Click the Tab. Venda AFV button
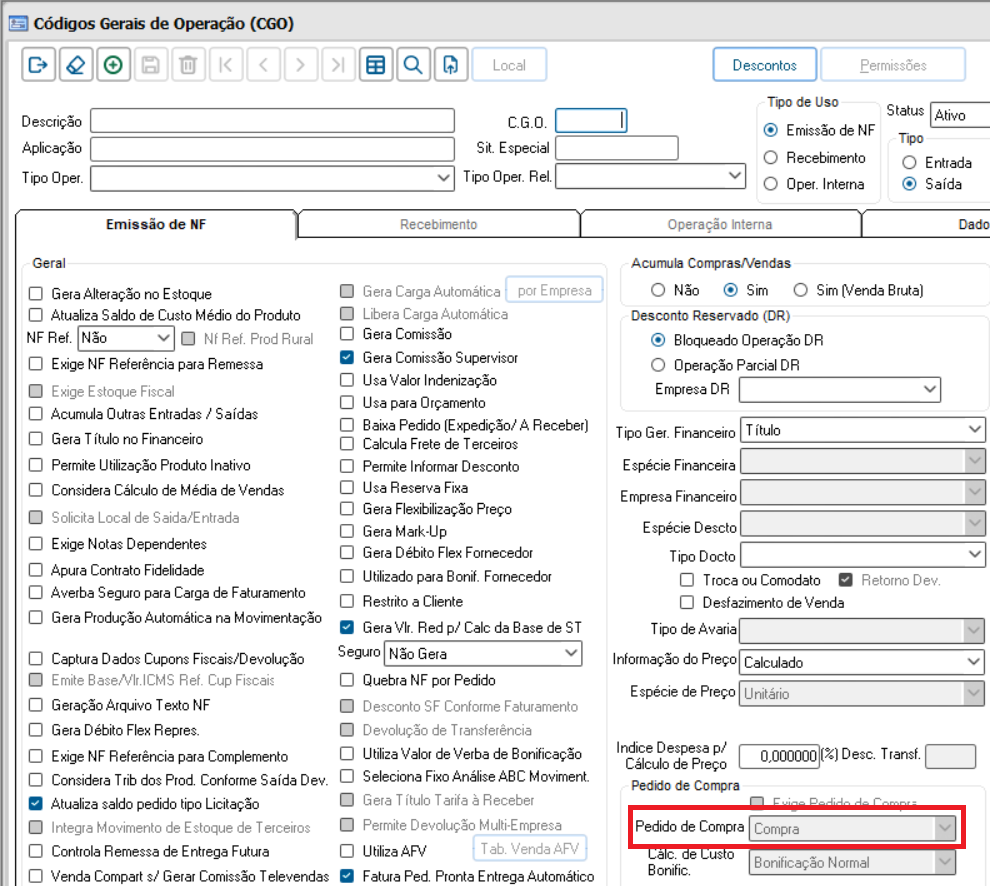 [530, 848]
